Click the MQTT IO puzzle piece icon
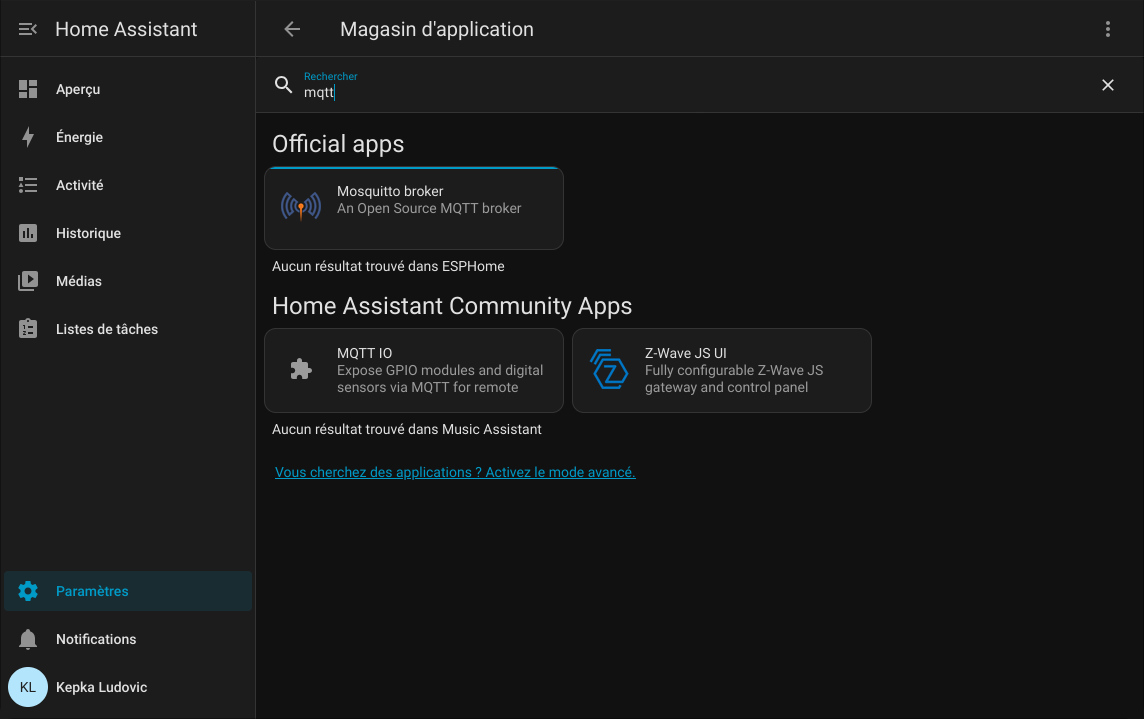Screen dimensions: 1144x719 click(301, 370)
